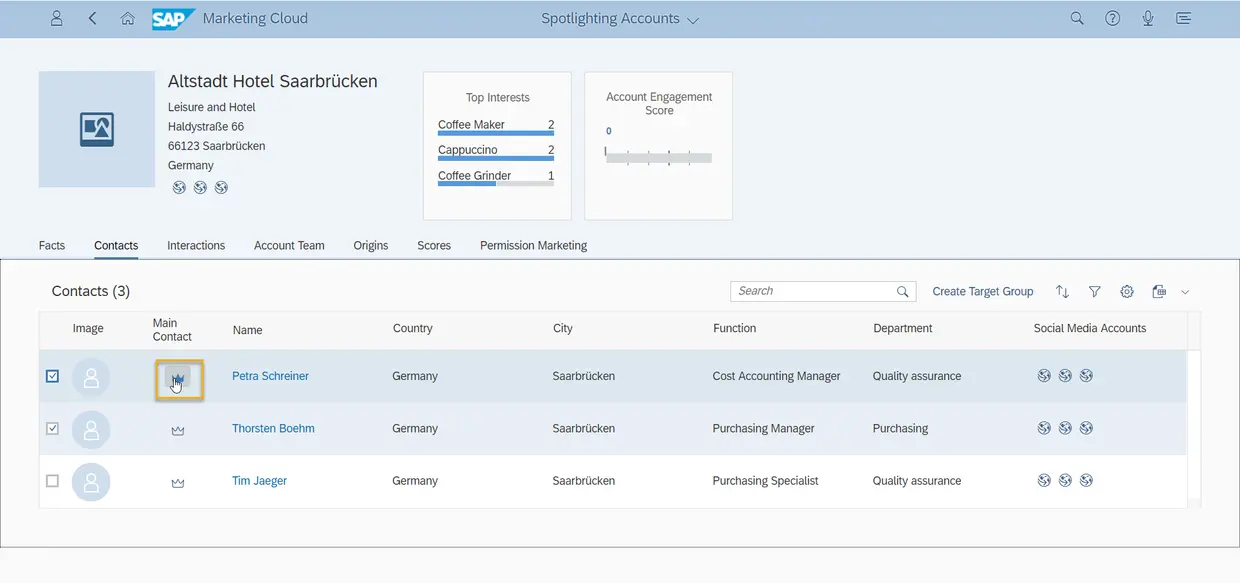This screenshot has width=1240, height=583.
Task: Activate the voice microphone icon
Action: [x=1148, y=18]
